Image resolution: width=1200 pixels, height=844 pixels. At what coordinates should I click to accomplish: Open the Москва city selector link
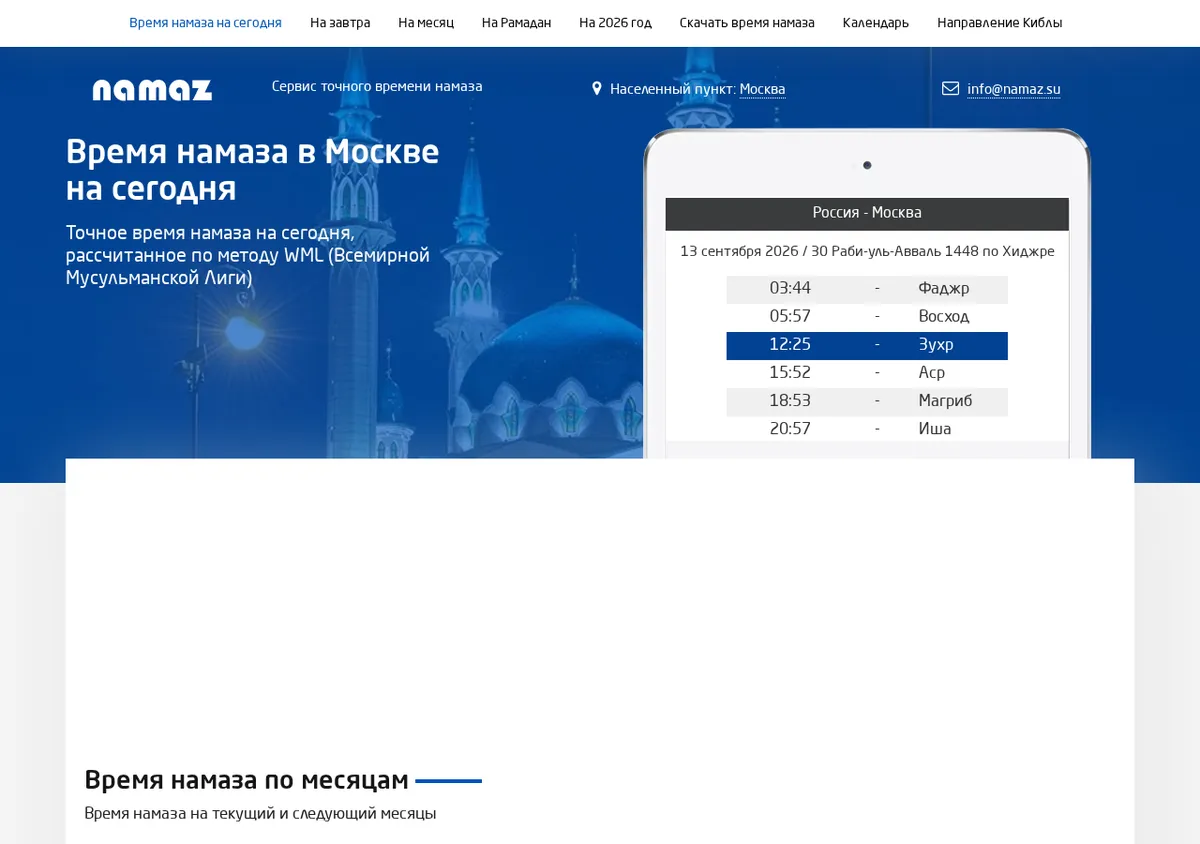tap(762, 89)
